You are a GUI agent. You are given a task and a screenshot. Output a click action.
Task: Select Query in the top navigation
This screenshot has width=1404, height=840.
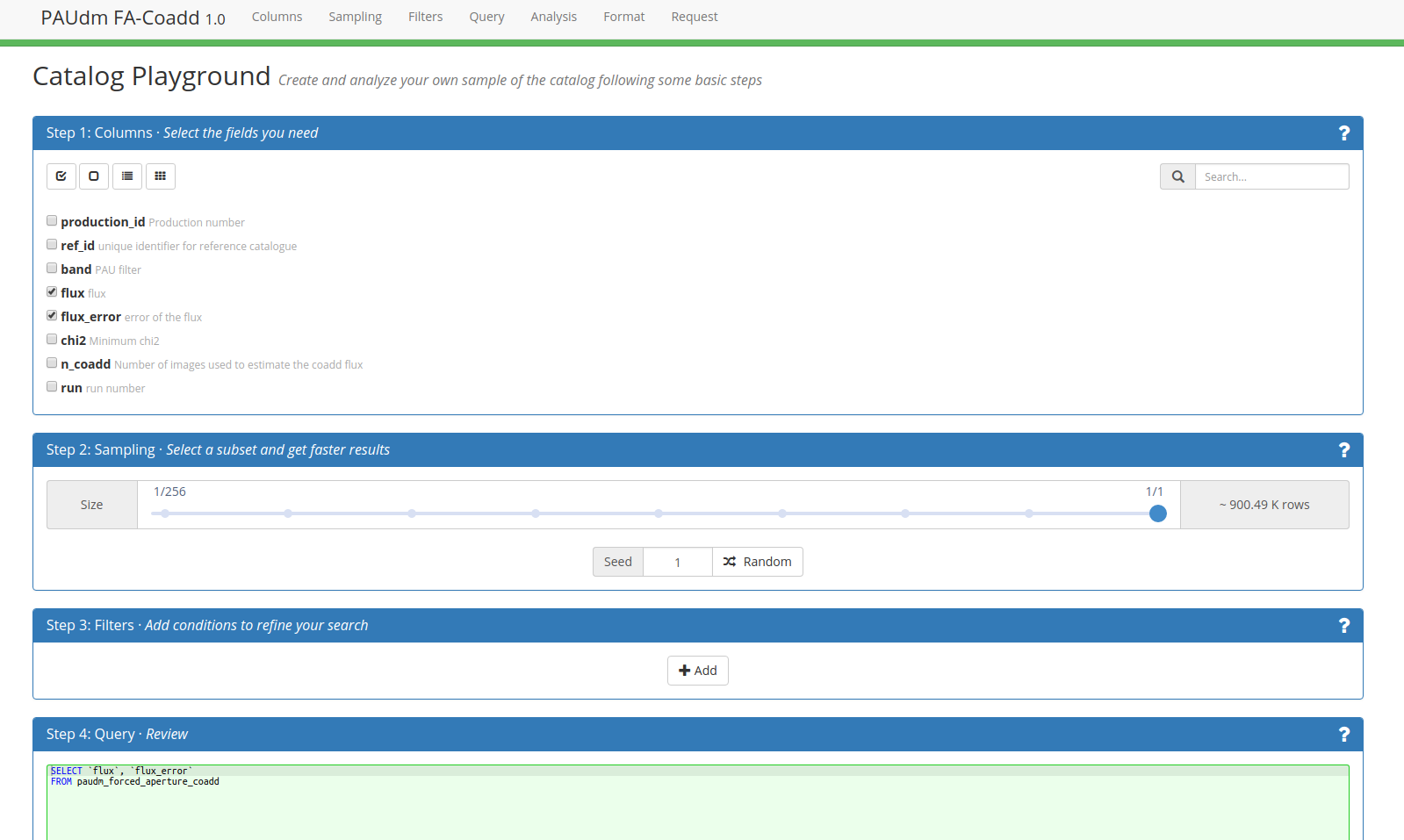pyautogui.click(x=486, y=17)
